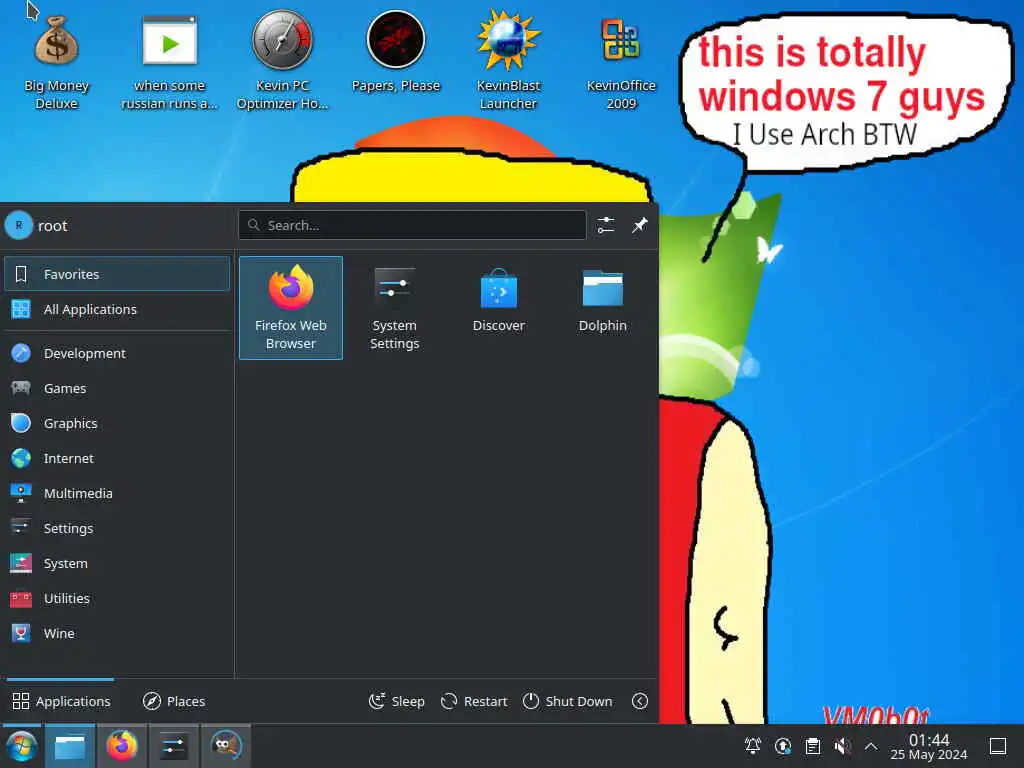This screenshot has height=768, width=1024.
Task: Select Favorites category
Action: [x=117, y=274]
